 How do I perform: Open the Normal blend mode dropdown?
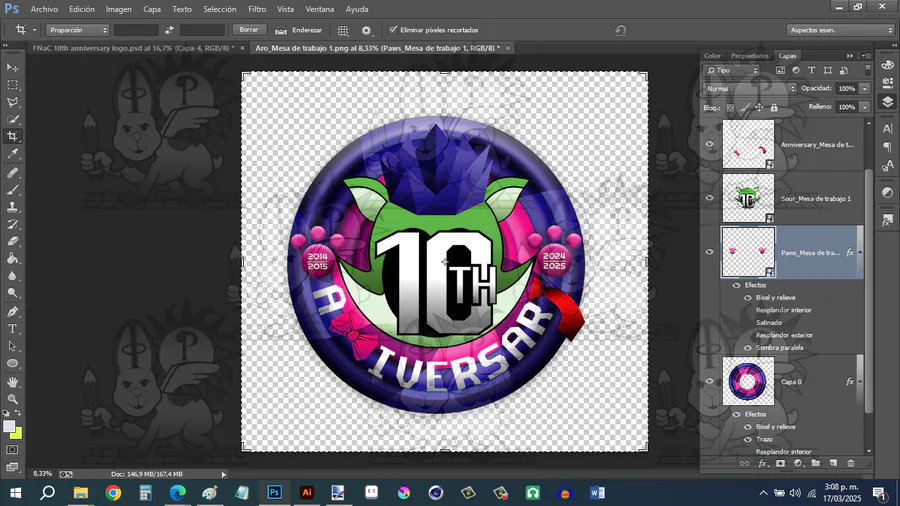(750, 89)
